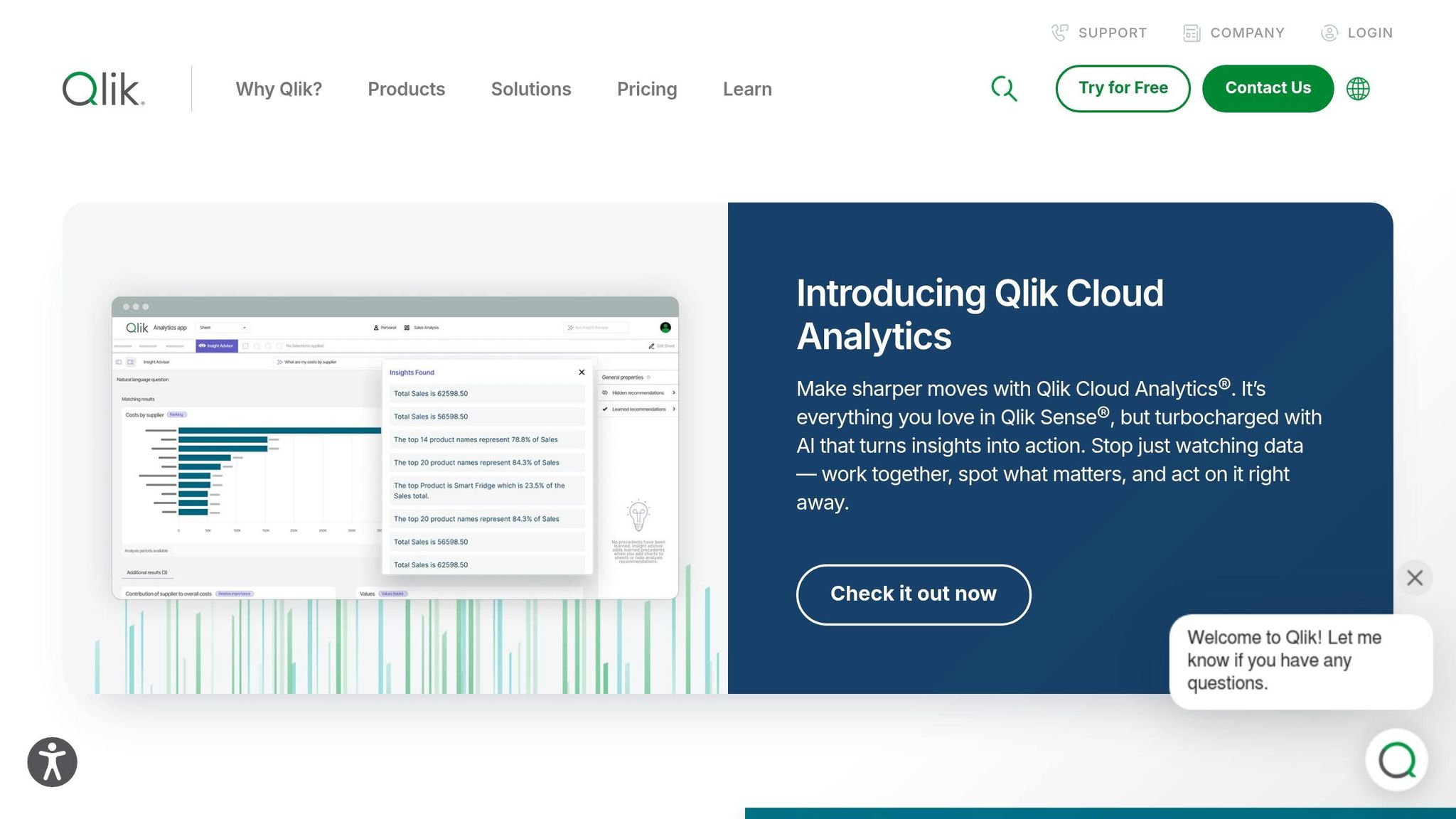Open the SUPPORT link
The width and height of the screenshot is (1456, 819).
[x=1113, y=33]
